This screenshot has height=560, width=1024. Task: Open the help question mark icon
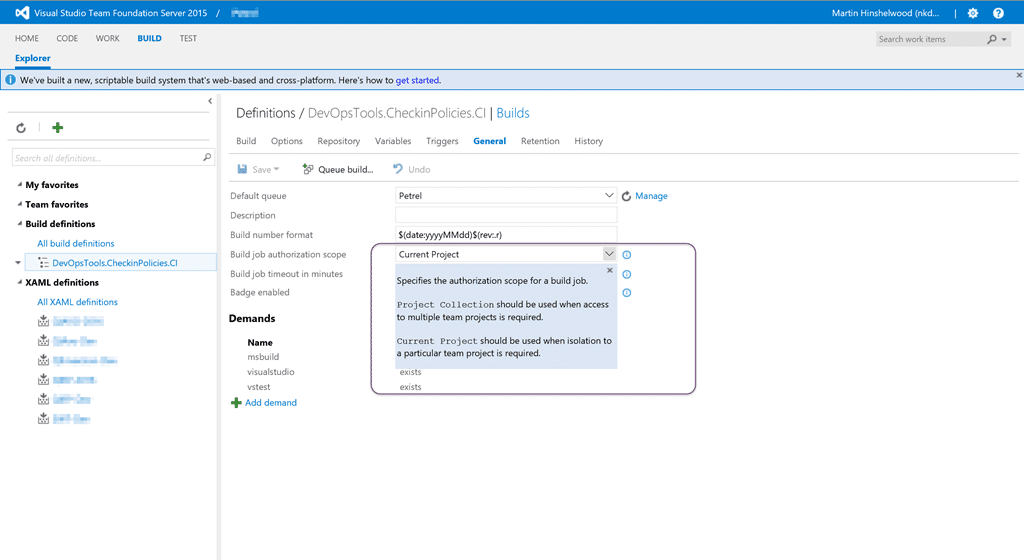click(999, 13)
